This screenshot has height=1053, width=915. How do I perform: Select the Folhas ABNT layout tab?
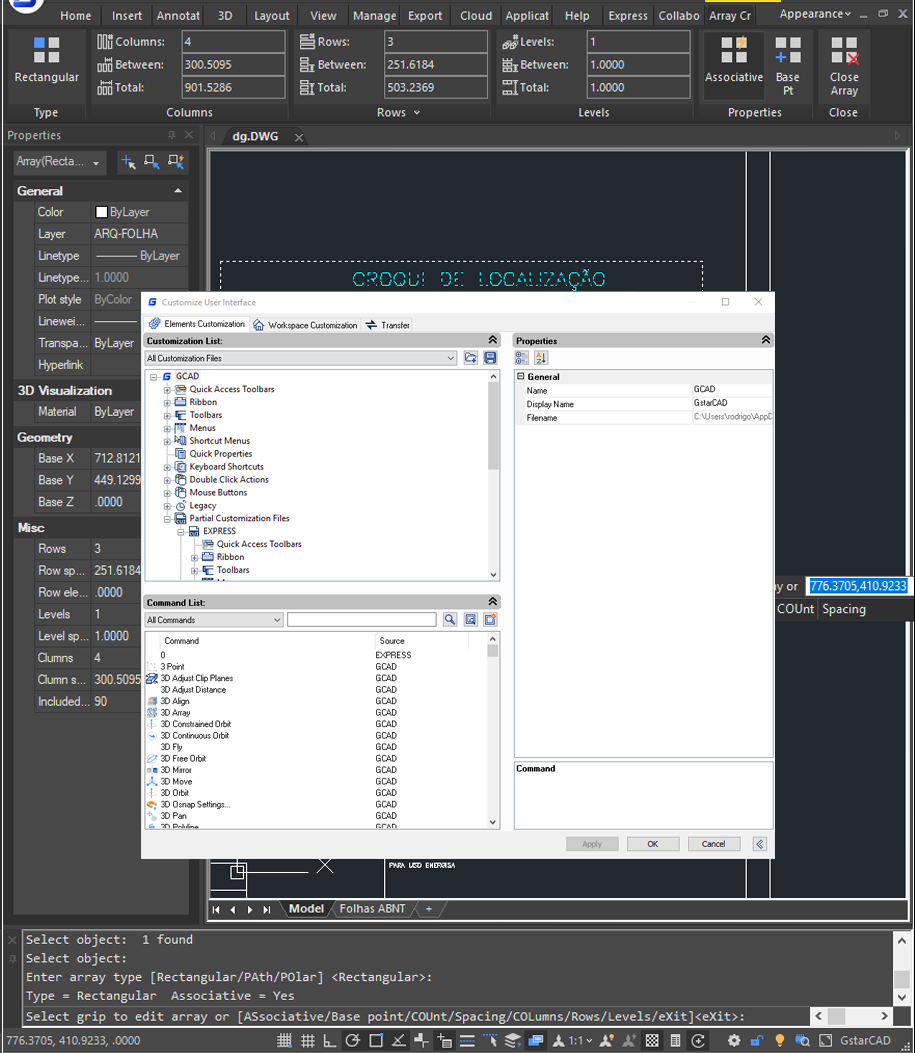click(x=372, y=909)
